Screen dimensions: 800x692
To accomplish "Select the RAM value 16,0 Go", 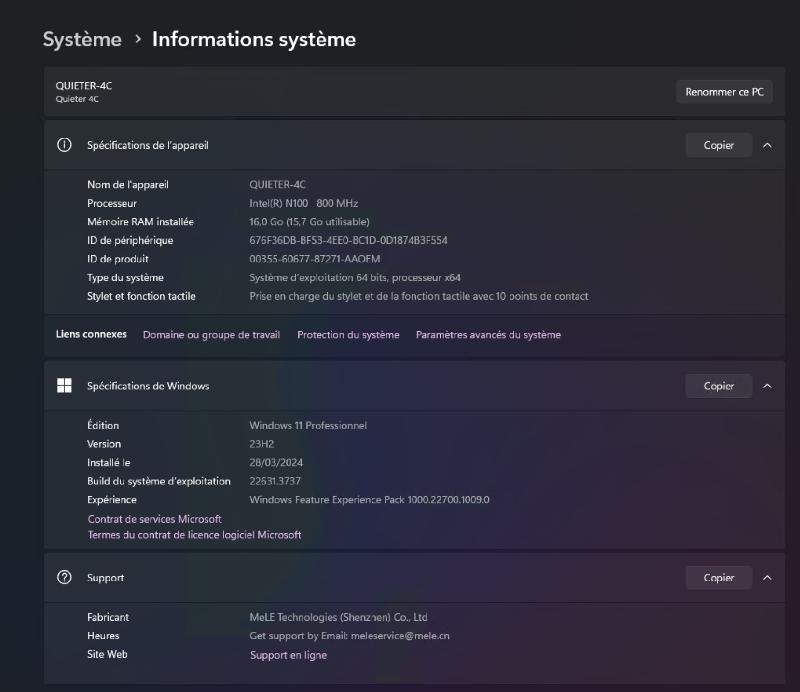I will point(309,221).
